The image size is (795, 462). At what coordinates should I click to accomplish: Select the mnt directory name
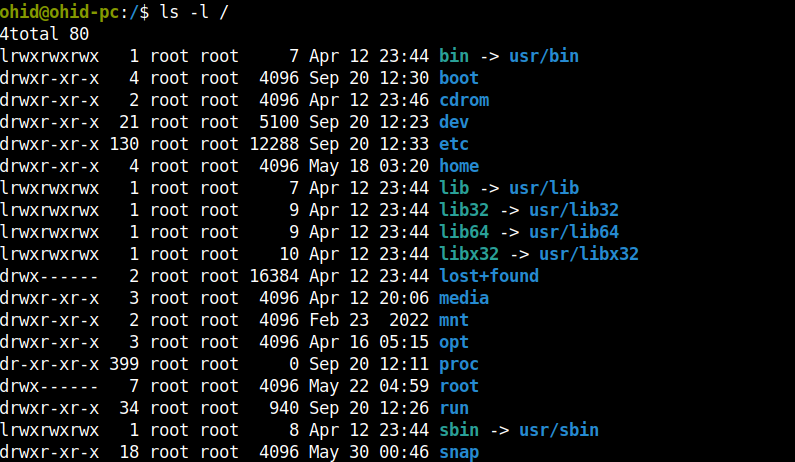click(x=454, y=320)
